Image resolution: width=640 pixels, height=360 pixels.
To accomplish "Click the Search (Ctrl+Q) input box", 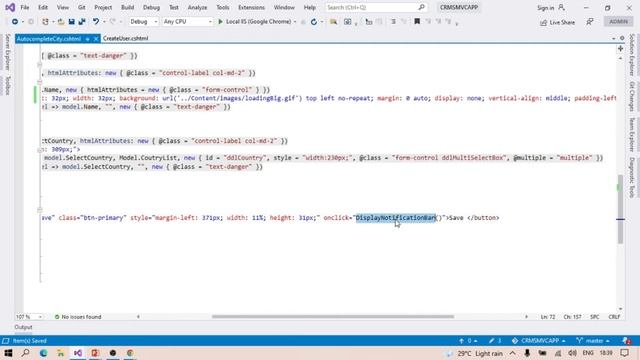I will pos(376,7).
